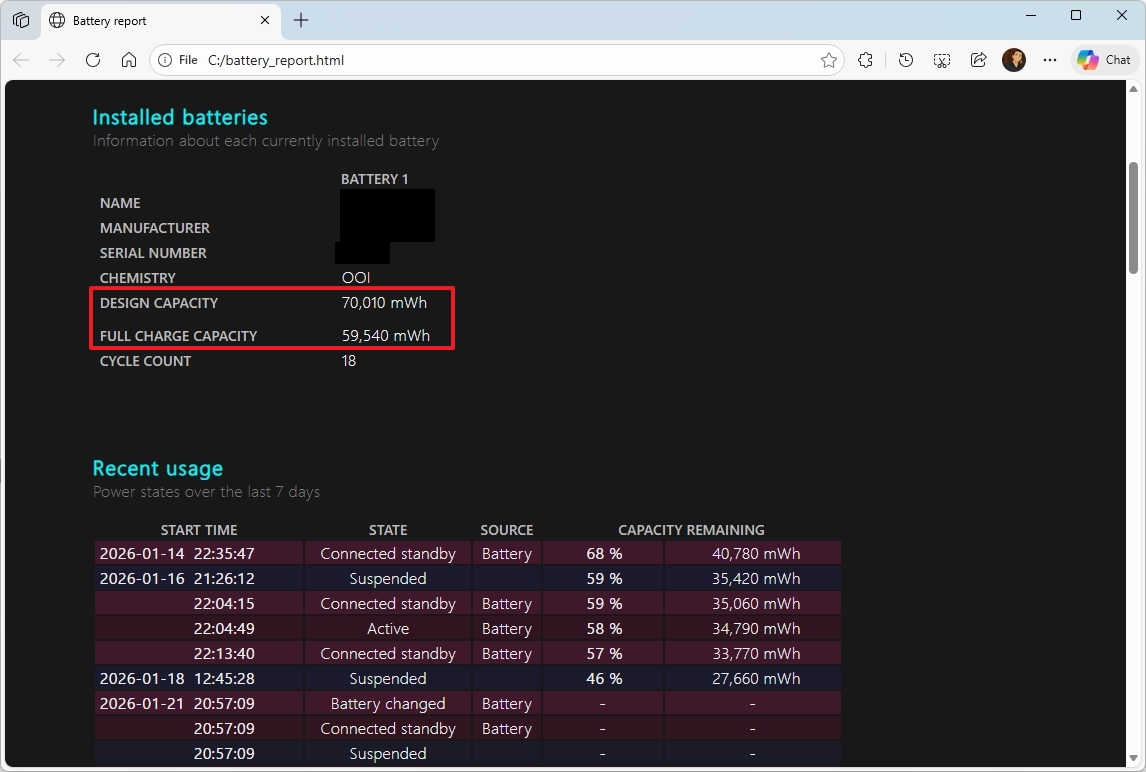The width and height of the screenshot is (1146, 772).
Task: Open a new browser tab
Action: (300, 19)
